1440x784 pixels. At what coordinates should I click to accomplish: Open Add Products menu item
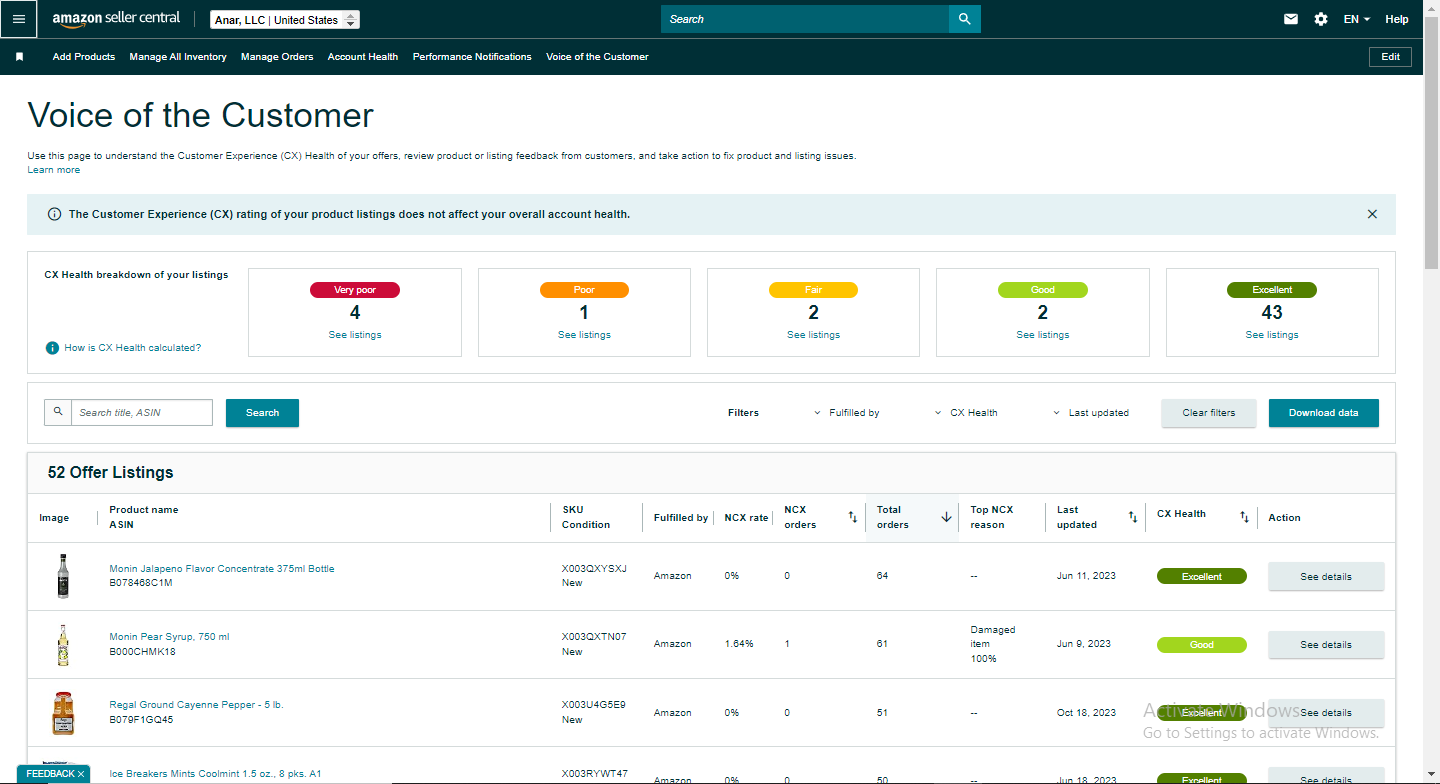pyautogui.click(x=84, y=57)
